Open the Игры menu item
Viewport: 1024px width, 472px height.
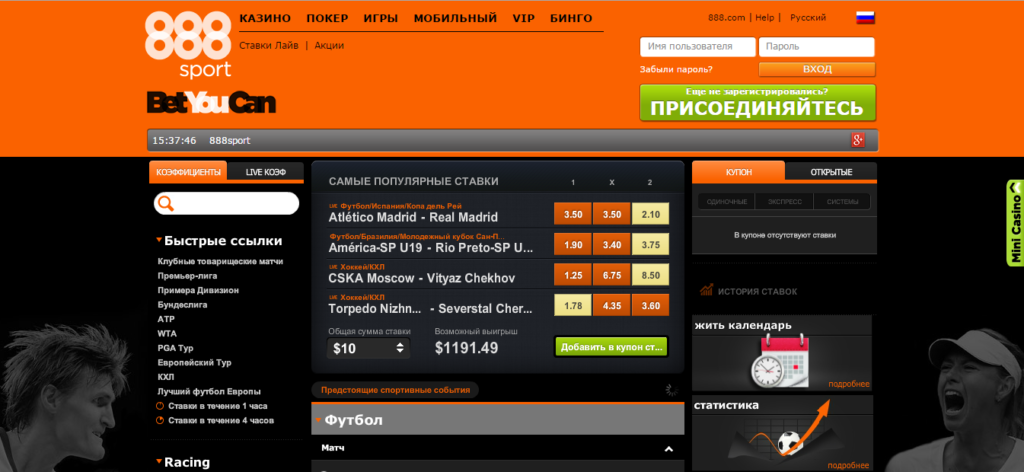pos(381,18)
